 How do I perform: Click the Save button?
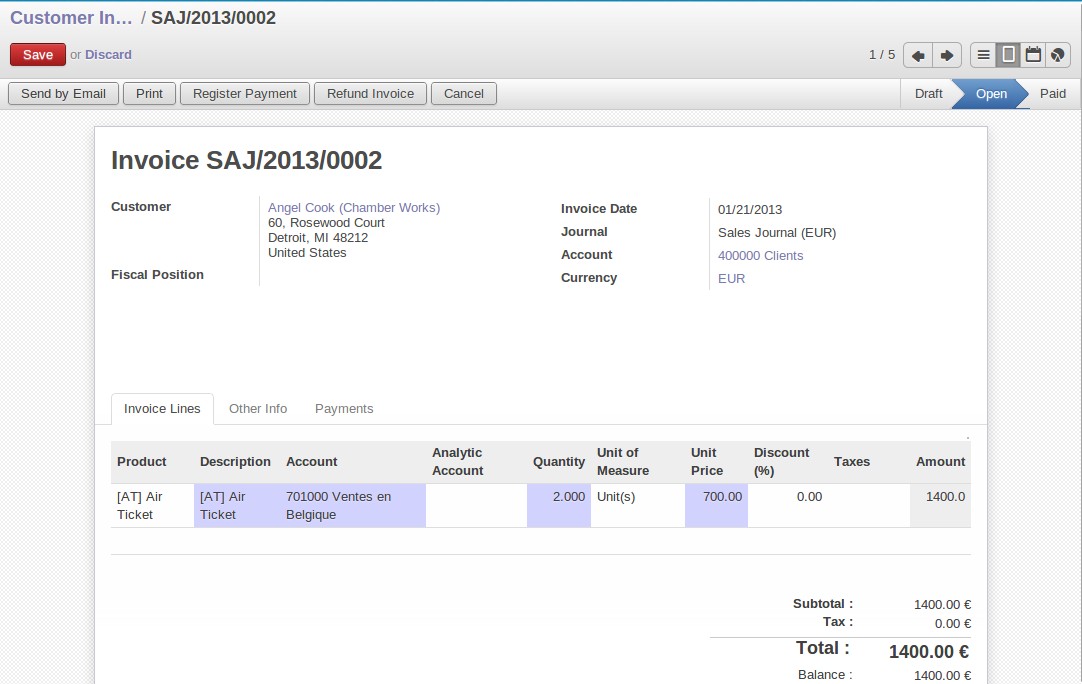(38, 55)
